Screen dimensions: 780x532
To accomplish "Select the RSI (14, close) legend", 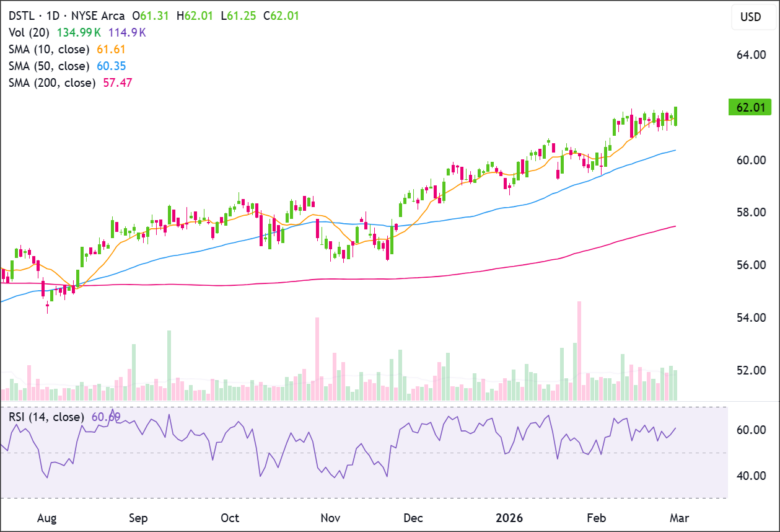I will click(x=46, y=416).
